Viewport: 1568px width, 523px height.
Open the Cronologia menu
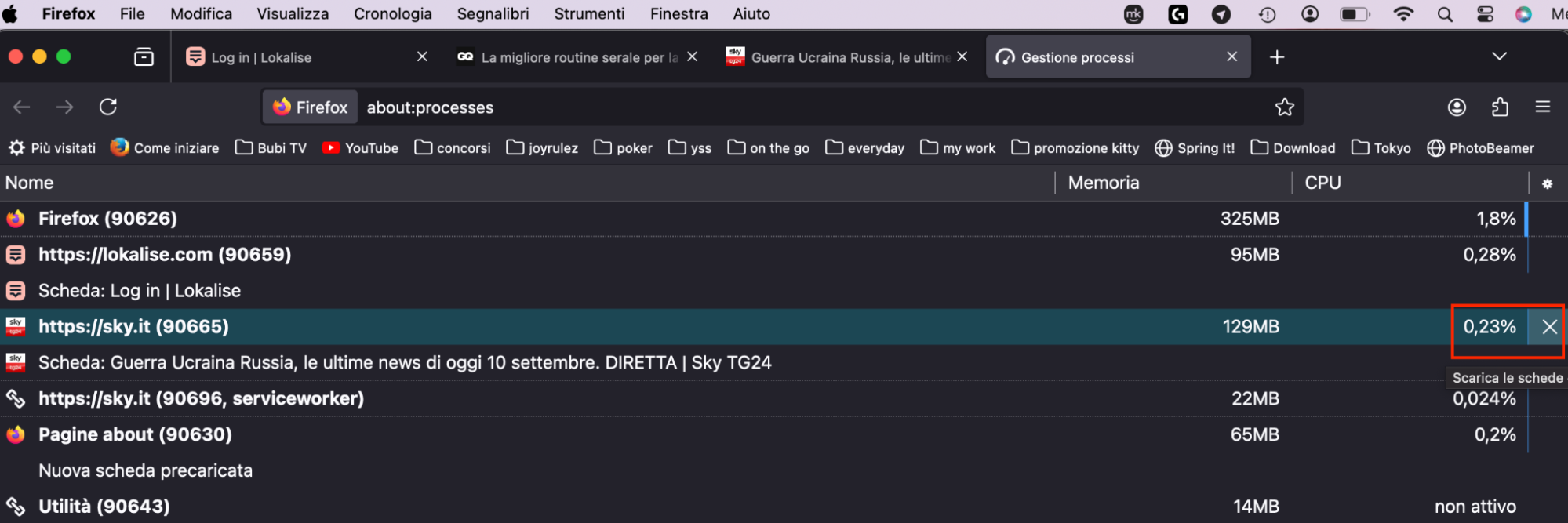click(392, 13)
